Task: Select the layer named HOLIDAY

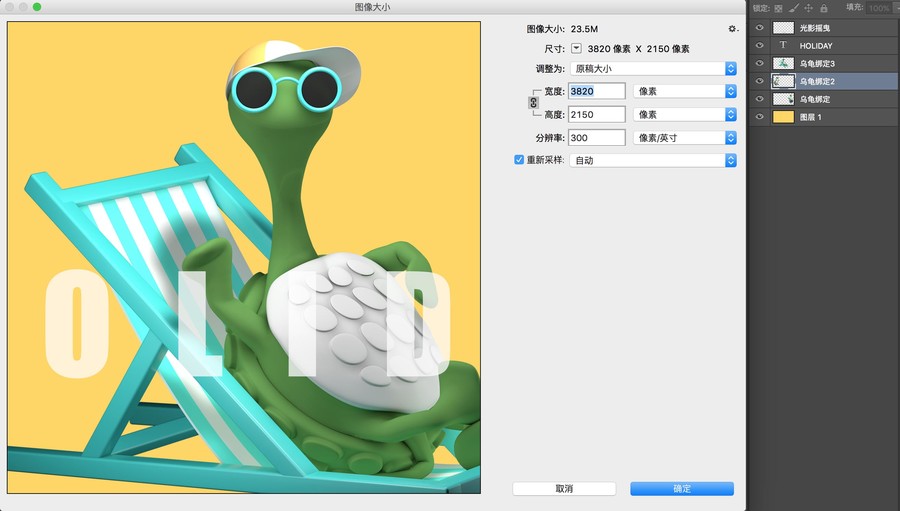Action: tap(816, 46)
